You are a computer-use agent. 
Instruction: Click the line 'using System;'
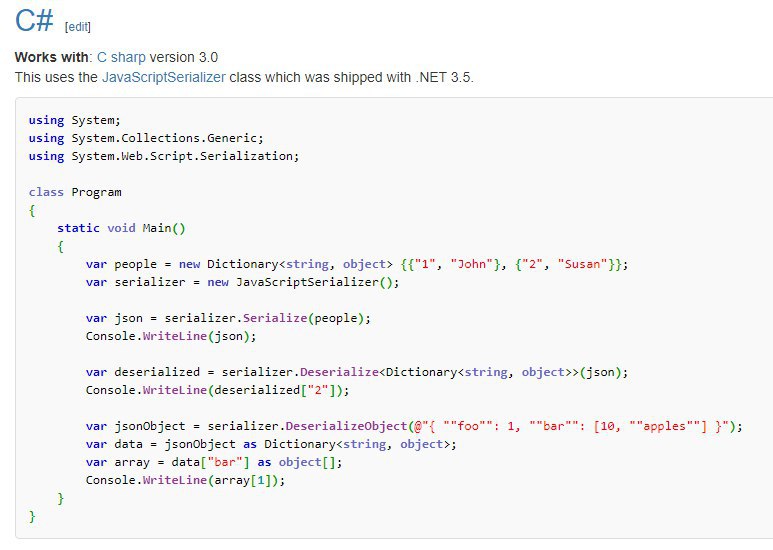[74, 120]
